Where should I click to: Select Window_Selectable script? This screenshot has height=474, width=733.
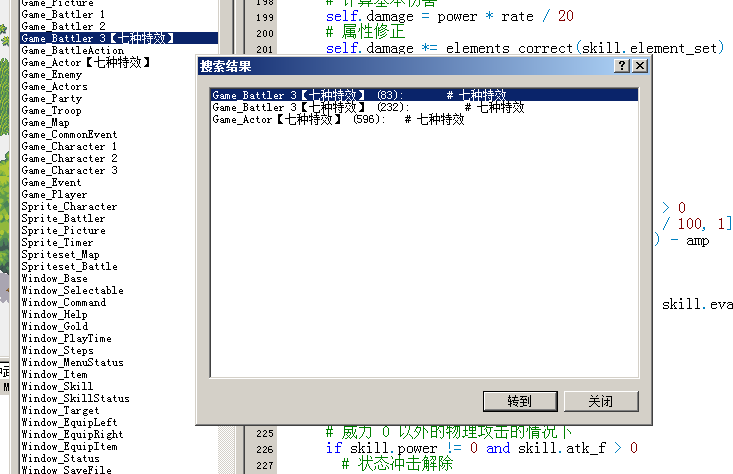click(x=72, y=290)
